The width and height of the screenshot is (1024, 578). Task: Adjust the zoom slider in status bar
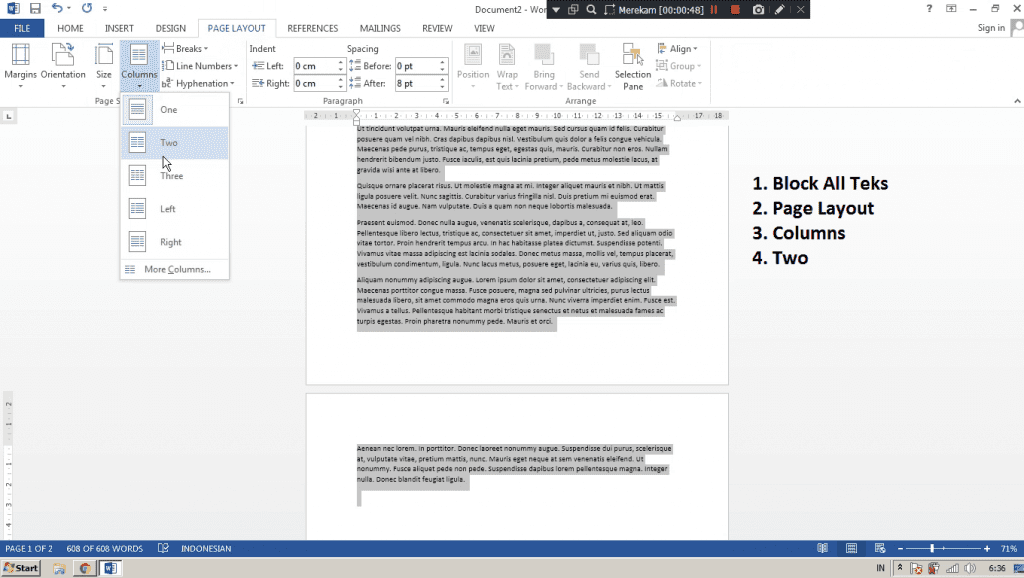click(x=932, y=549)
